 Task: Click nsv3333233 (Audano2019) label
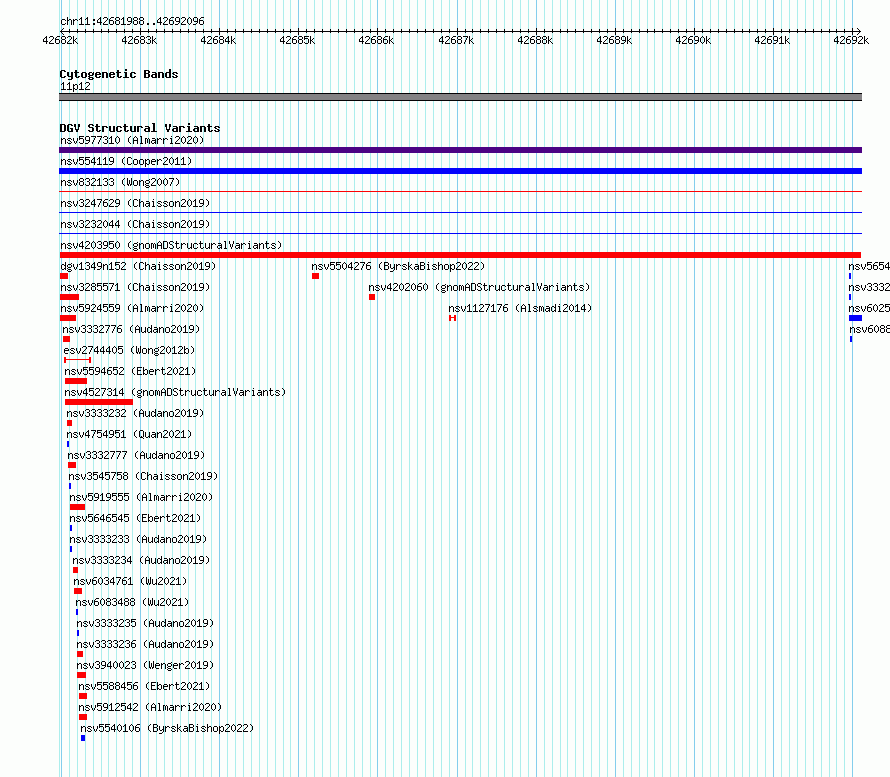tap(138, 539)
